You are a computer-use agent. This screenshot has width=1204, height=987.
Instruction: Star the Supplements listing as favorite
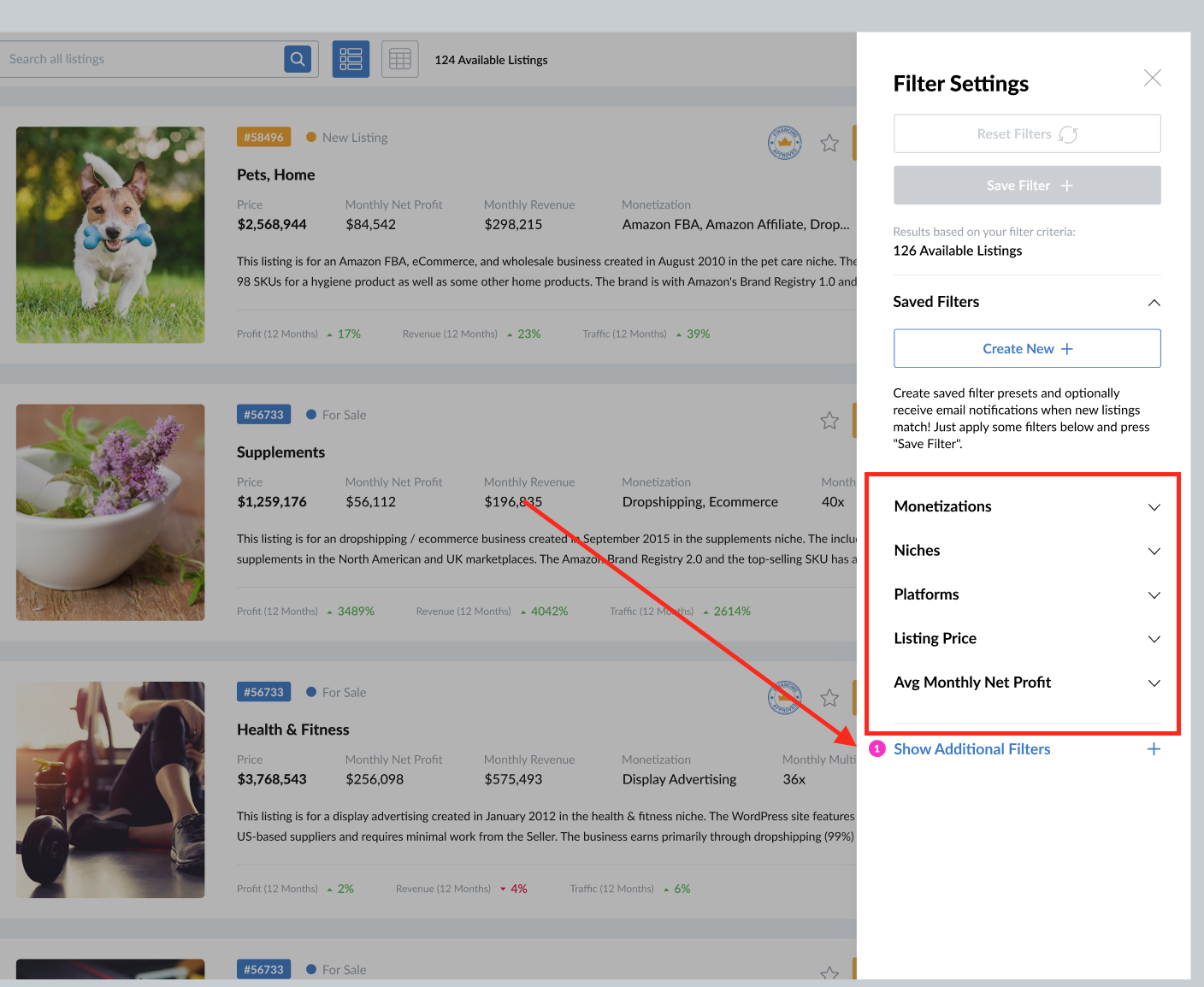coord(829,421)
